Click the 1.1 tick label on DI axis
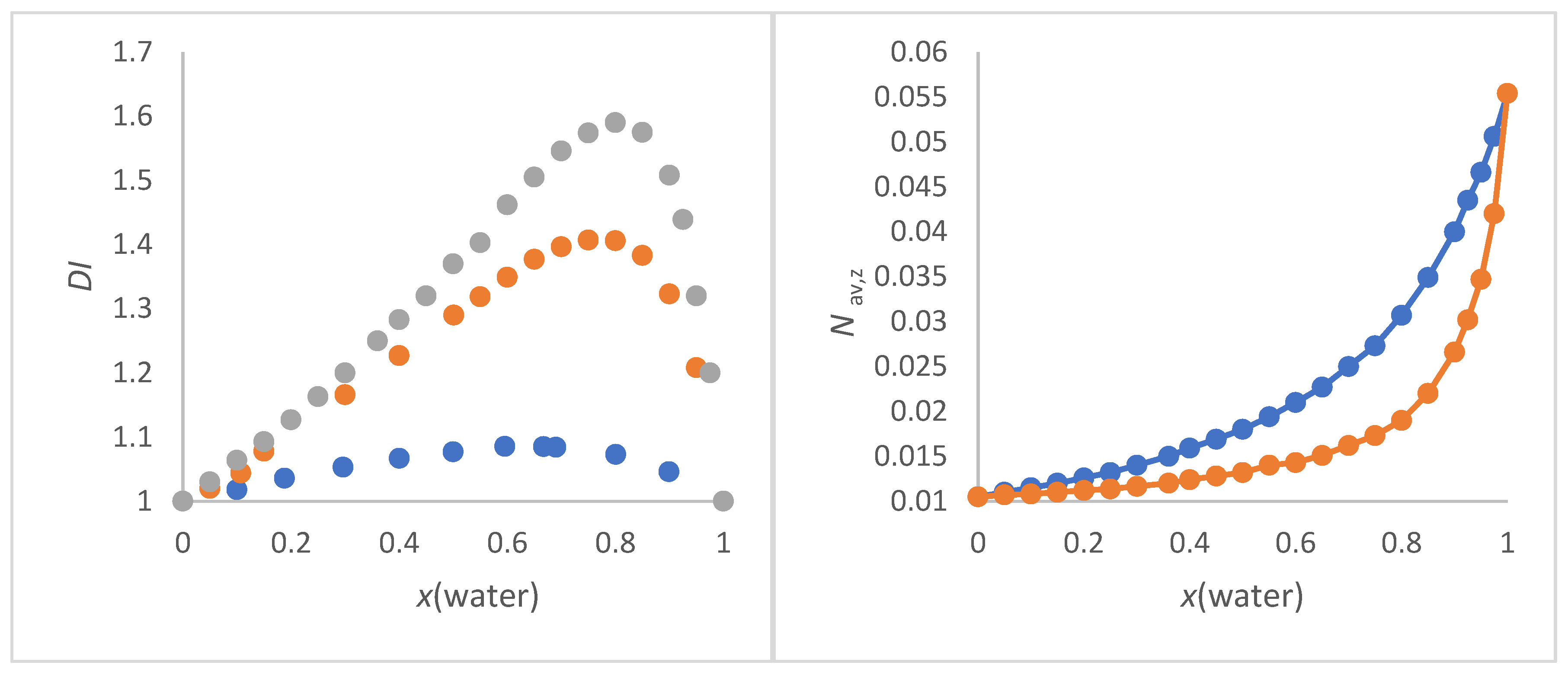Screen dimensions: 1568x678 coord(133,437)
